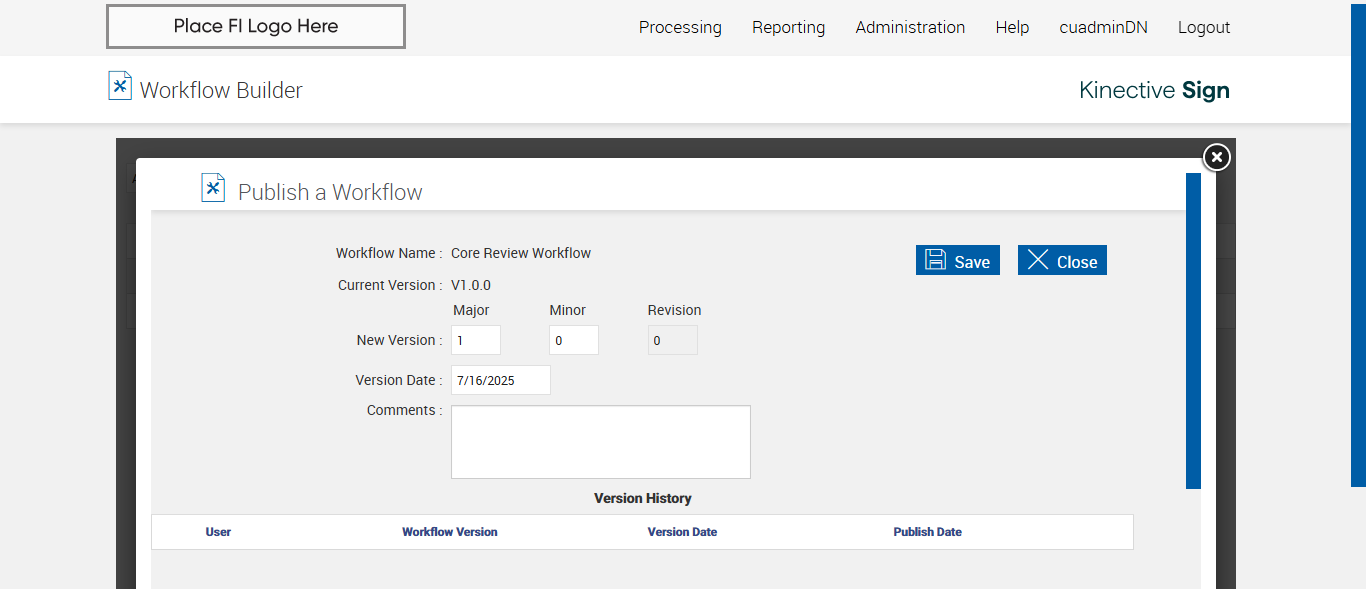Open the Help menu
This screenshot has width=1366, height=589.
(x=1012, y=28)
